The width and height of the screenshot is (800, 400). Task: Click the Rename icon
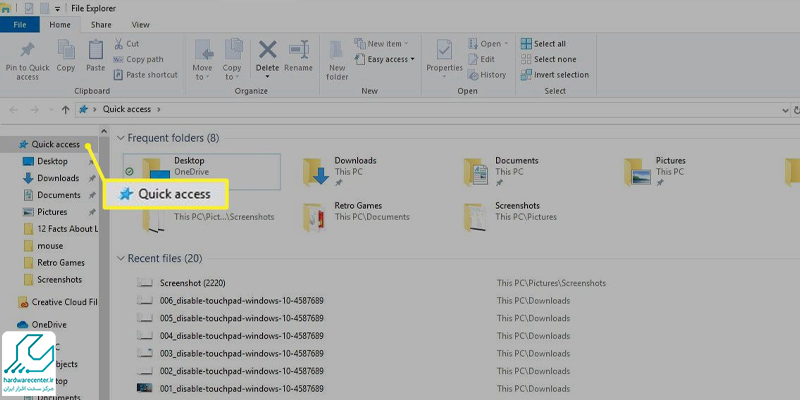pyautogui.click(x=298, y=50)
